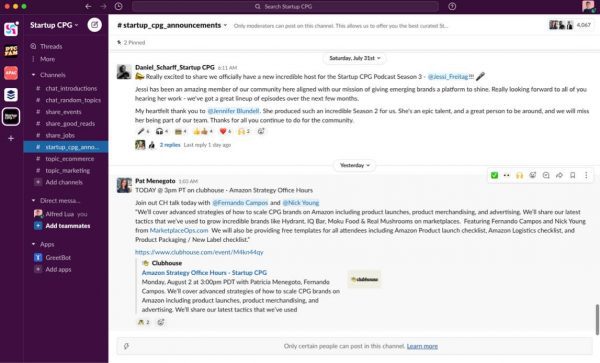
Task: Add a workspace with plus icon
Action: [x=11, y=138]
